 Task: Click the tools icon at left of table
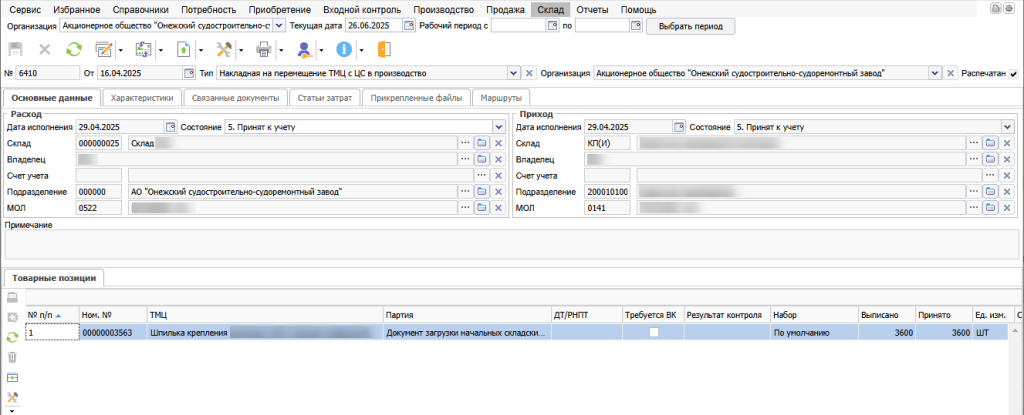point(12,397)
